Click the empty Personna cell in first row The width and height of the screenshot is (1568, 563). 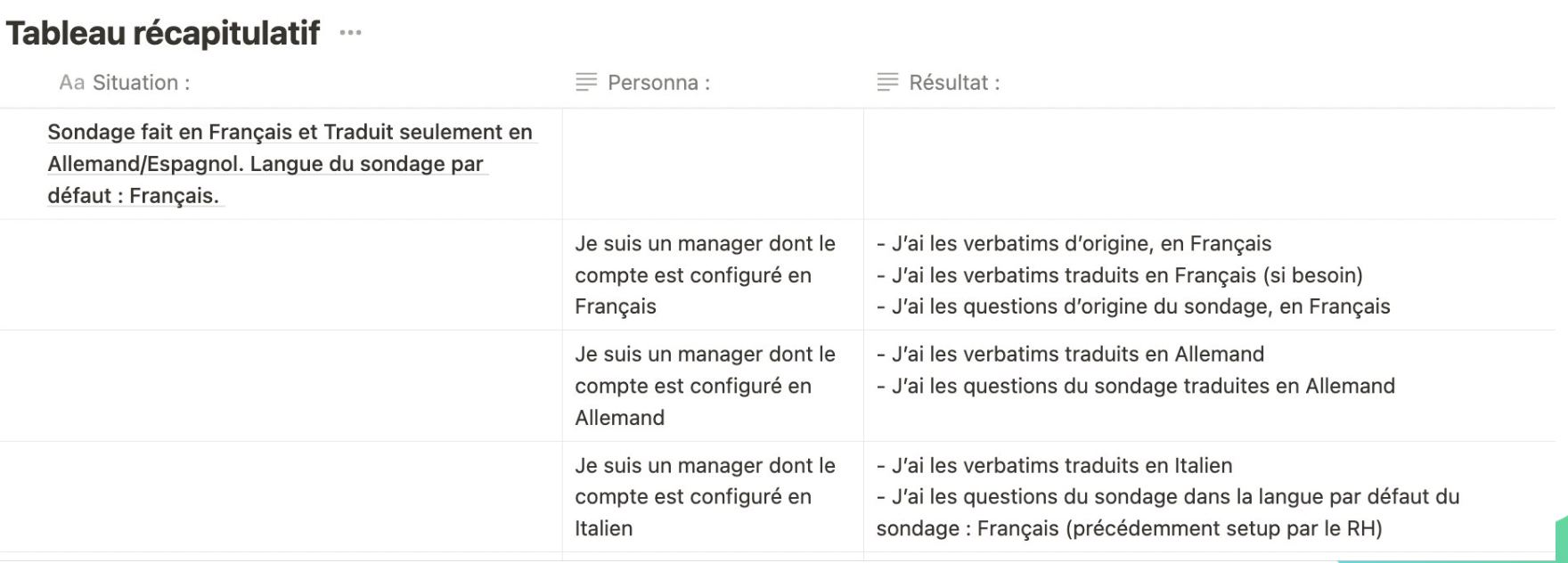tap(713, 164)
